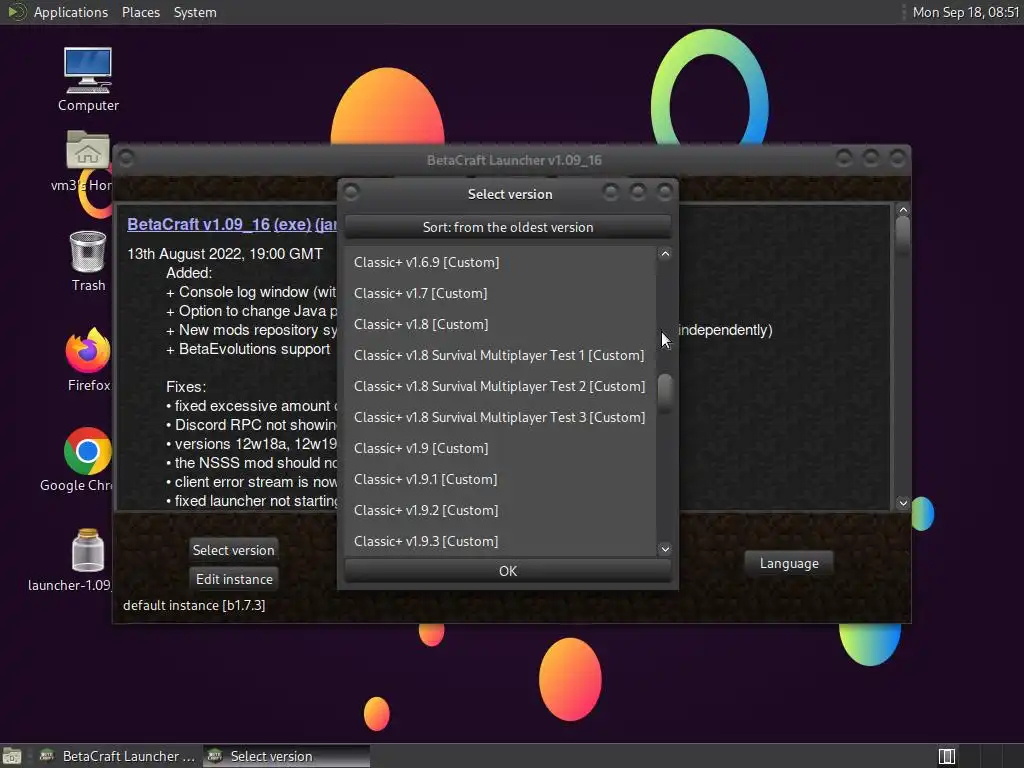Screen dimensions: 1024x768
Task: Click the menu icon next to Applications
Action: 16,12
